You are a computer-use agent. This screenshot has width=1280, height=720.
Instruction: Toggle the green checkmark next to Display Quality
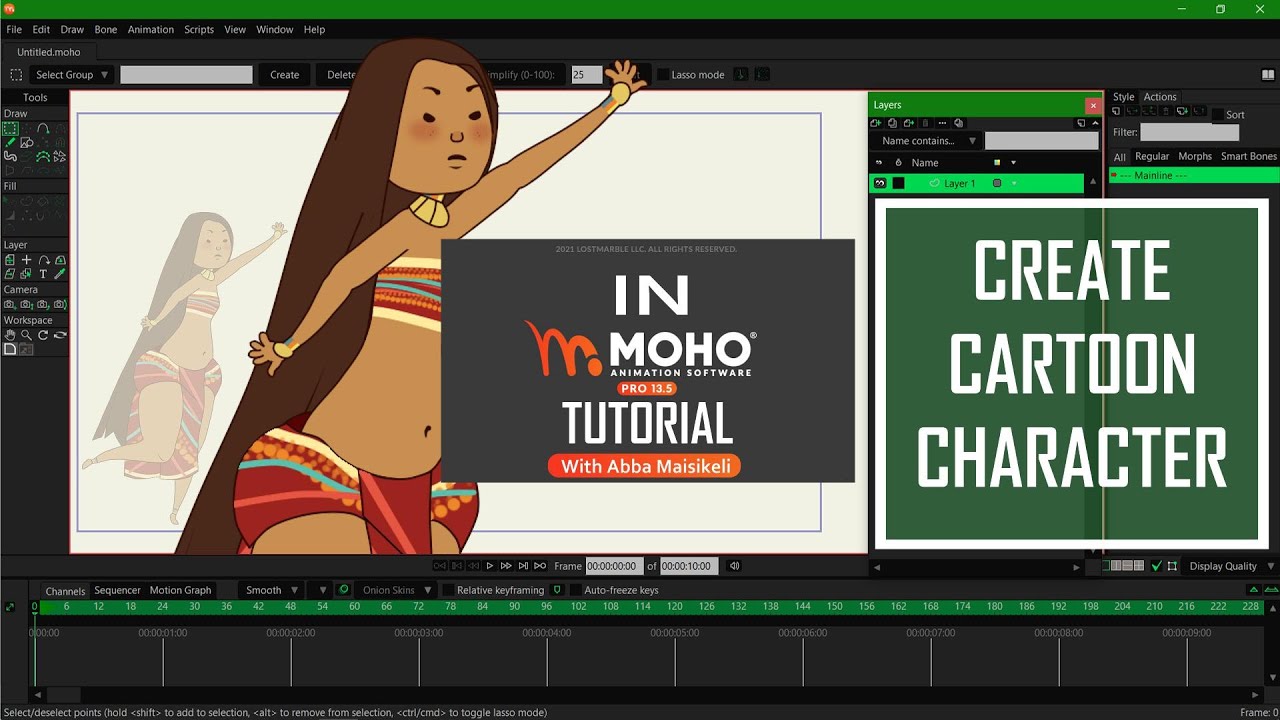point(1157,566)
